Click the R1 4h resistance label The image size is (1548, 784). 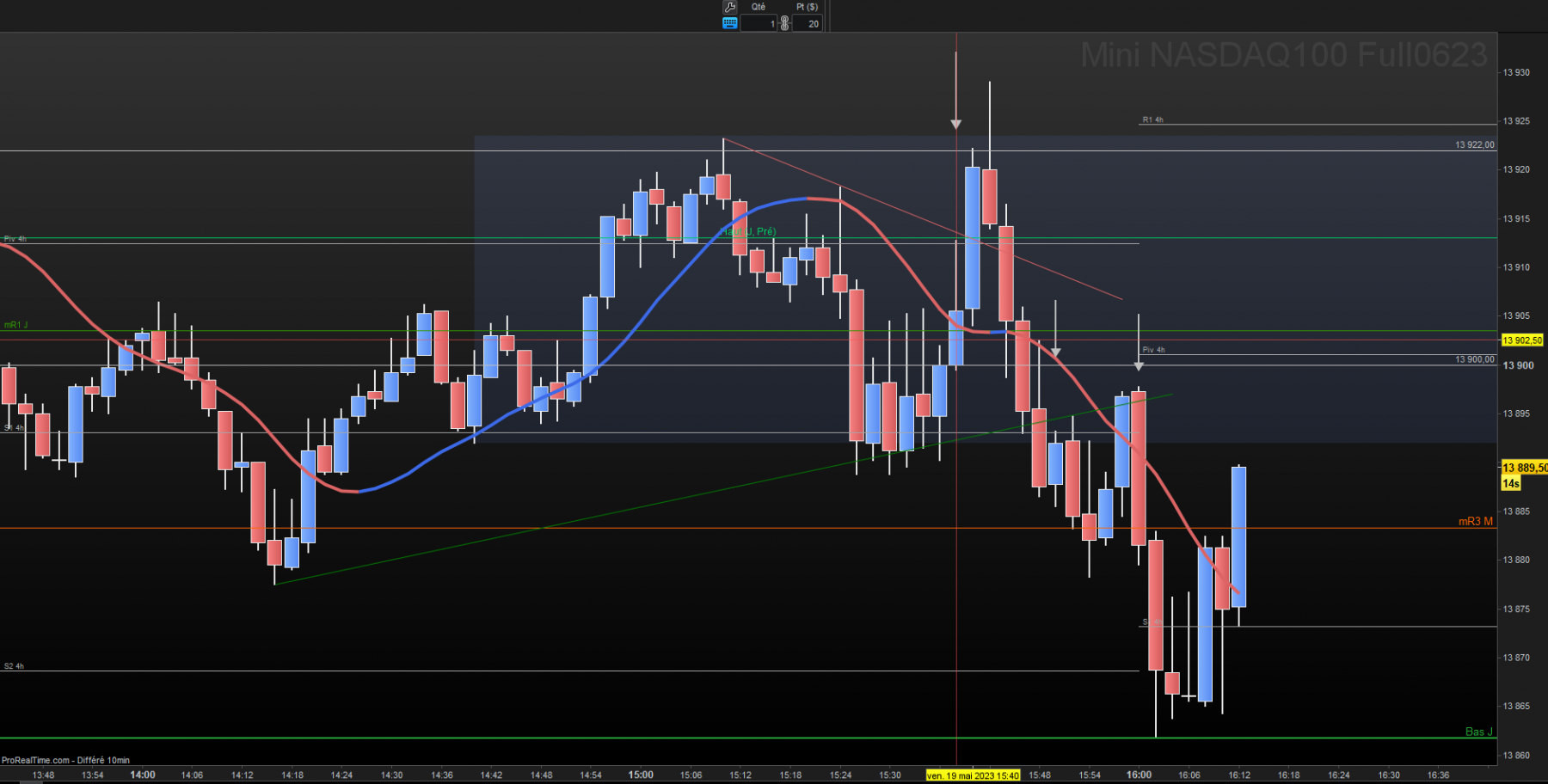[x=1152, y=119]
